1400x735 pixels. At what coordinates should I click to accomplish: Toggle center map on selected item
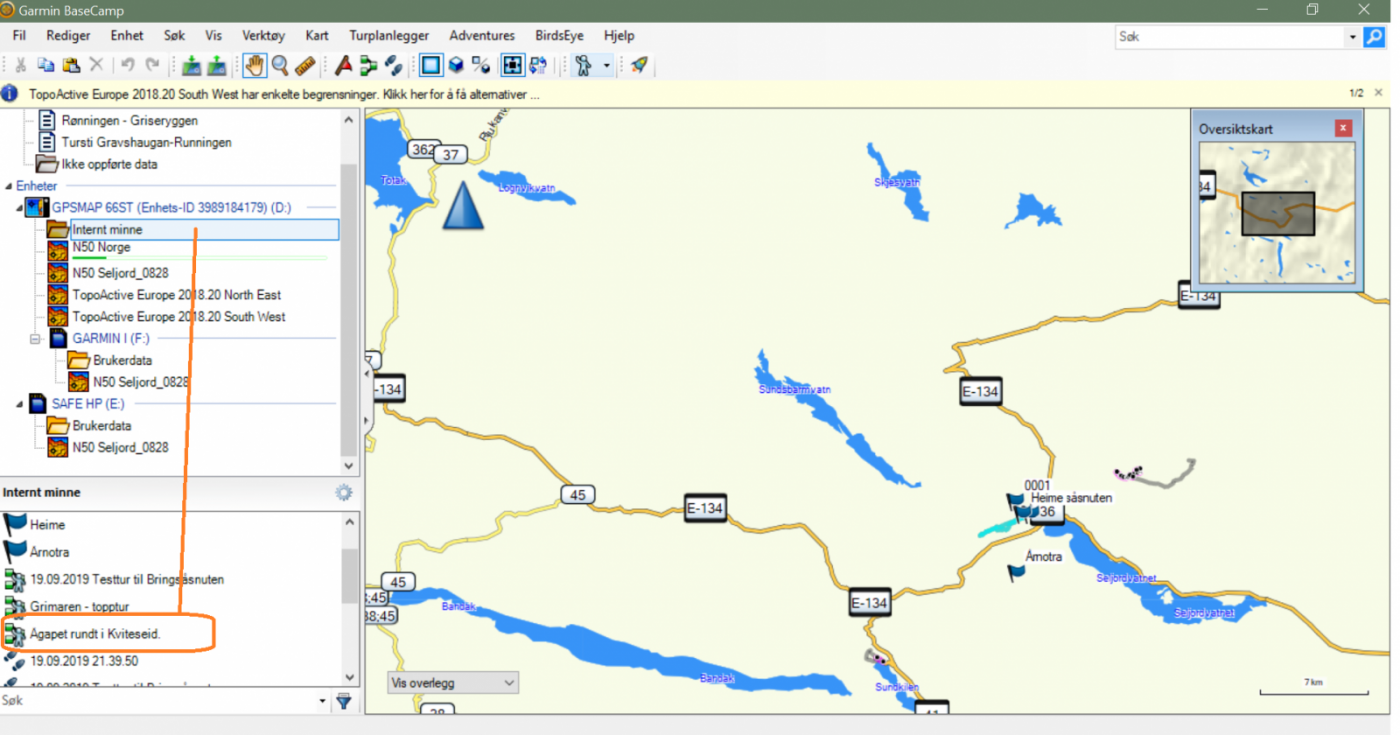point(511,66)
